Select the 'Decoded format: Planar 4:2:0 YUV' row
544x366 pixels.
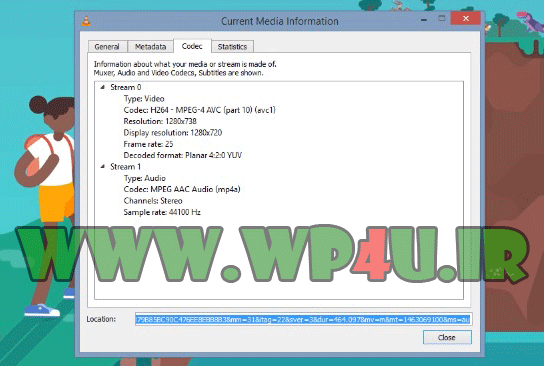182,155
